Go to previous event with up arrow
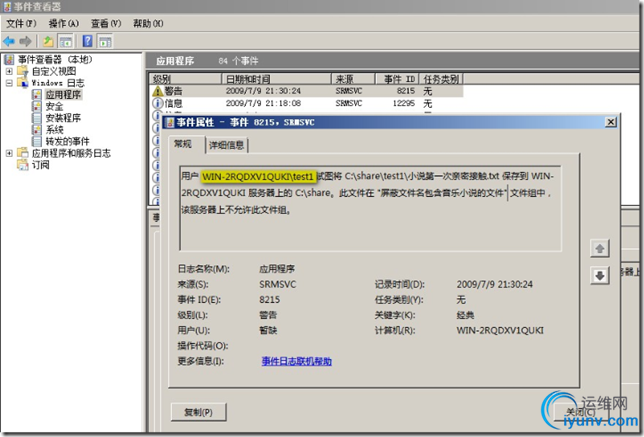 pyautogui.click(x=600, y=248)
